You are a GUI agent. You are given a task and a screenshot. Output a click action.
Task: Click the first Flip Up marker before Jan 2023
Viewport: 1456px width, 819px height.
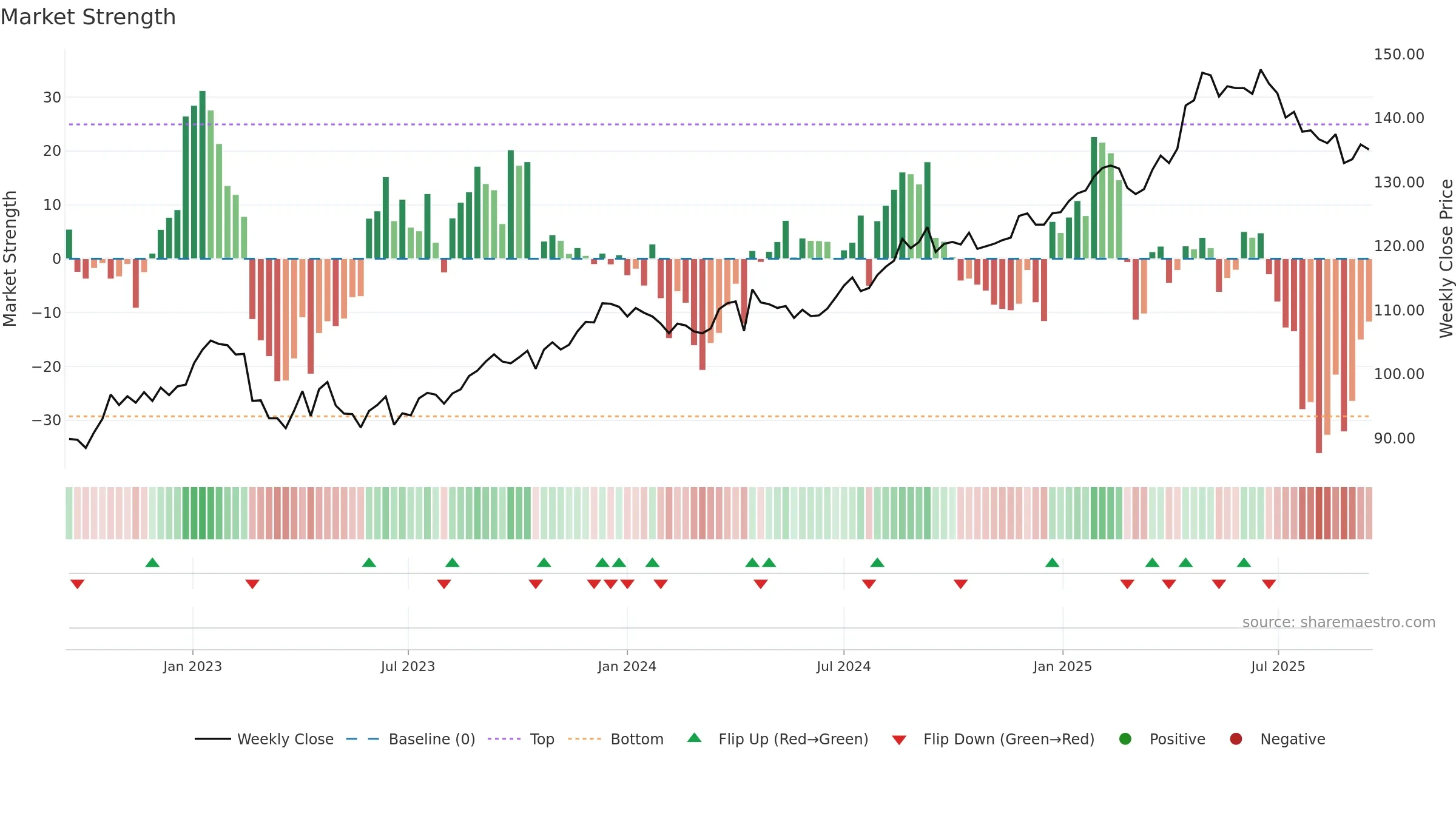coord(152,562)
